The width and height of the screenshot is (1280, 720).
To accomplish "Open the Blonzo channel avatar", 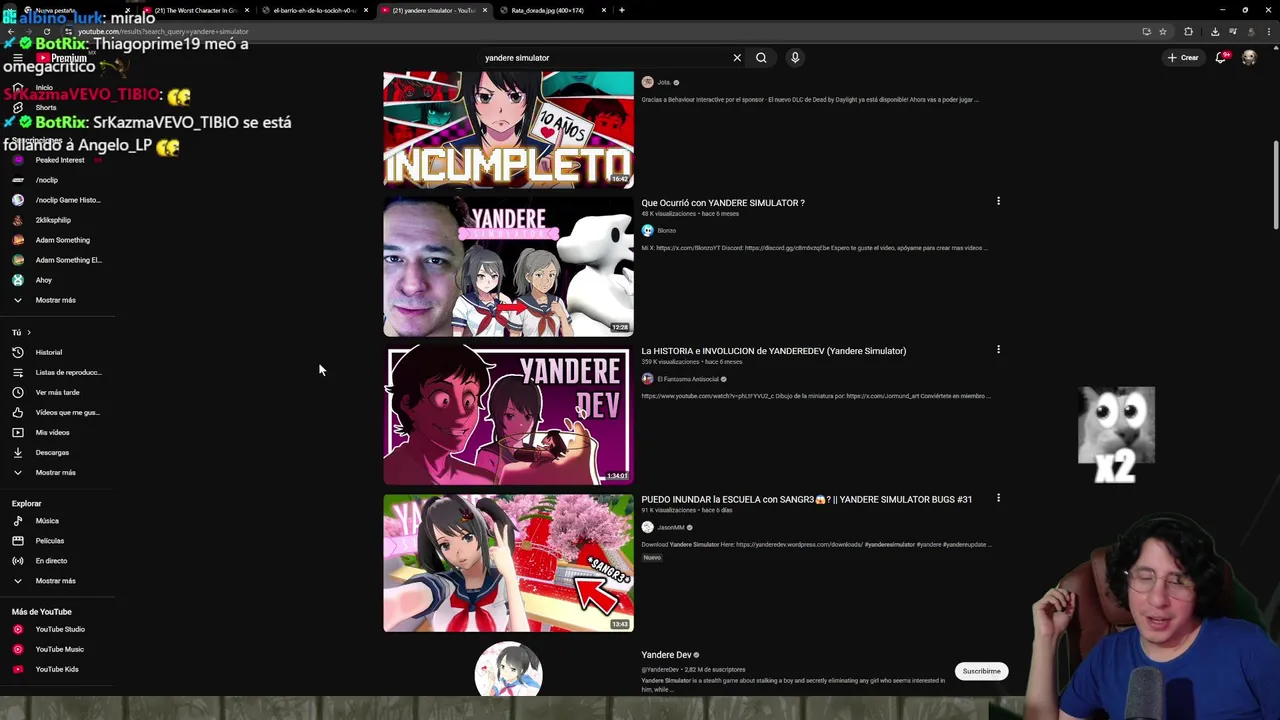I will (647, 230).
